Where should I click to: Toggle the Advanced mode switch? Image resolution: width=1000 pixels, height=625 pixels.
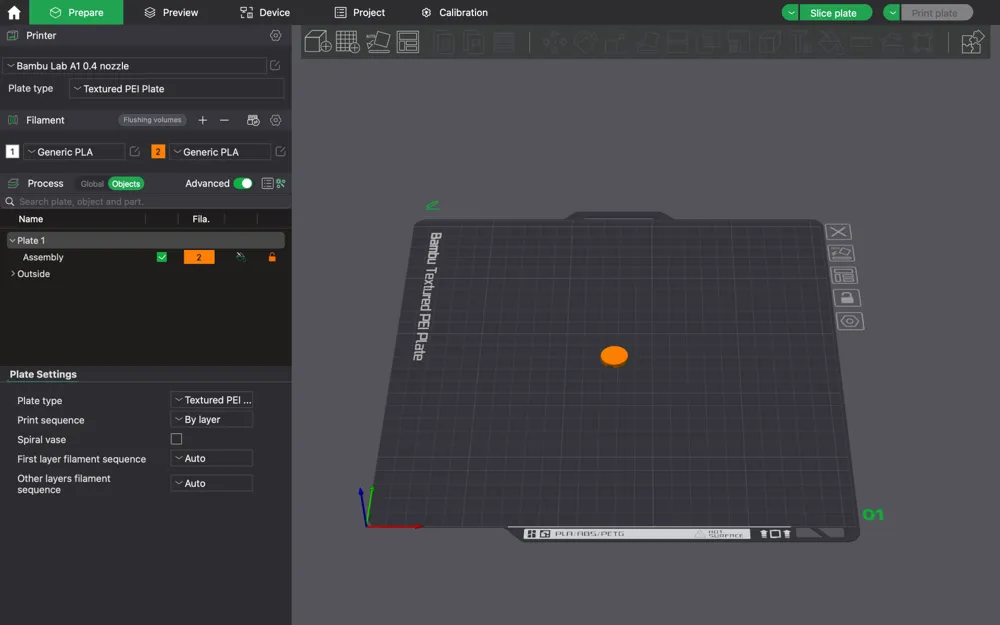[x=243, y=184]
